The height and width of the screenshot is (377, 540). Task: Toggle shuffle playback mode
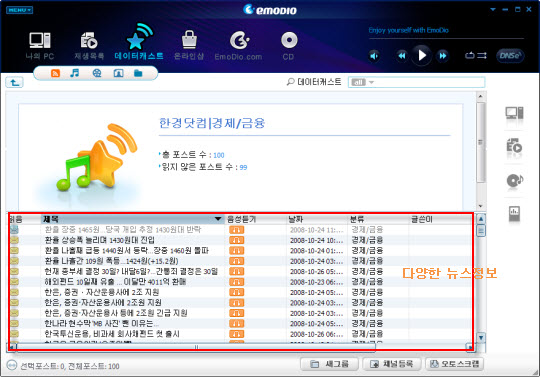pos(482,55)
